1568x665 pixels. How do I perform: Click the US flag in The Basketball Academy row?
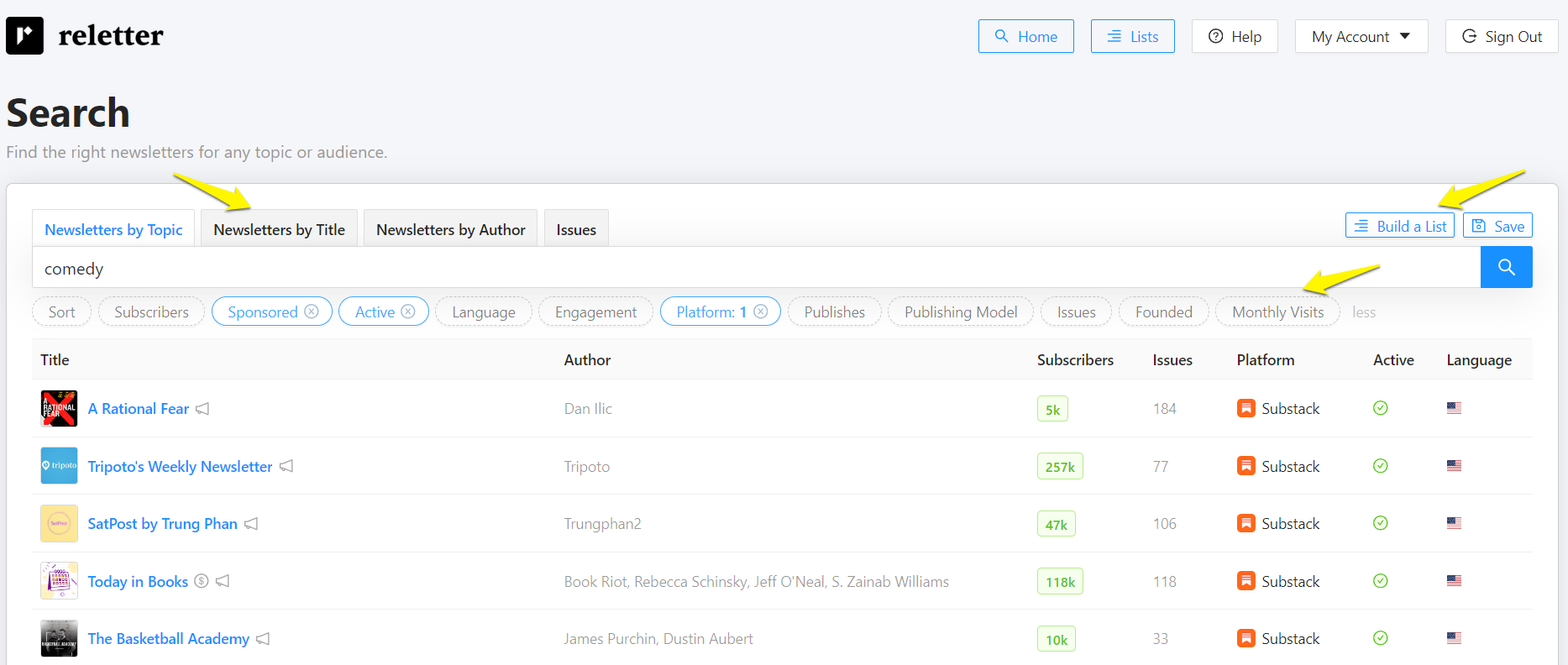(1454, 639)
